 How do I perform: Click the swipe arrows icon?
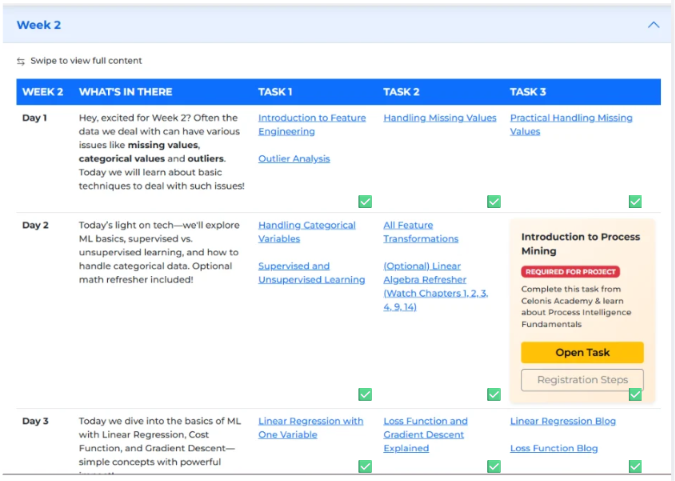click(x=21, y=61)
